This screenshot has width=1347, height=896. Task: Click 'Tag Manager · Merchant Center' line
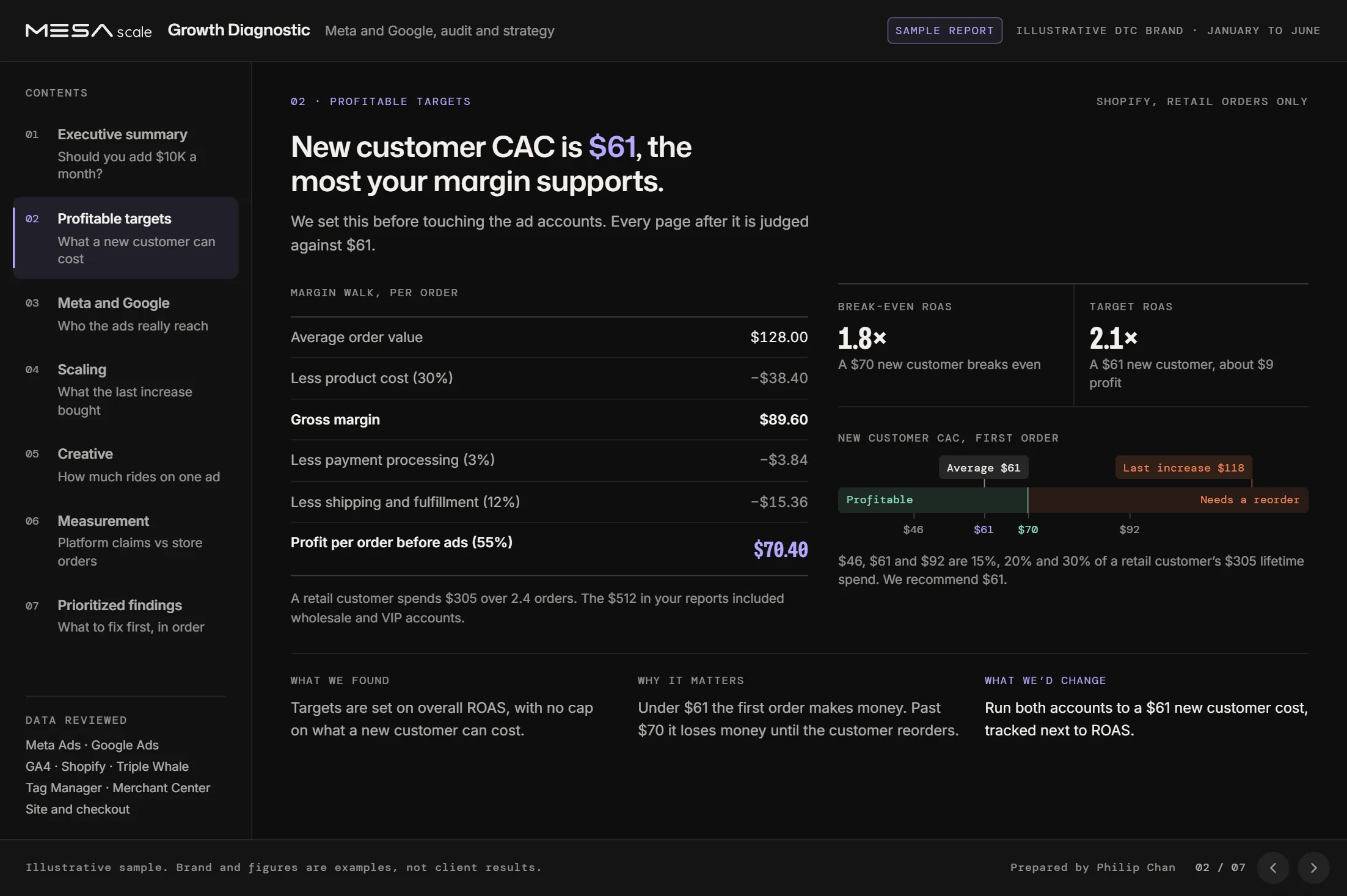pyautogui.click(x=118, y=788)
